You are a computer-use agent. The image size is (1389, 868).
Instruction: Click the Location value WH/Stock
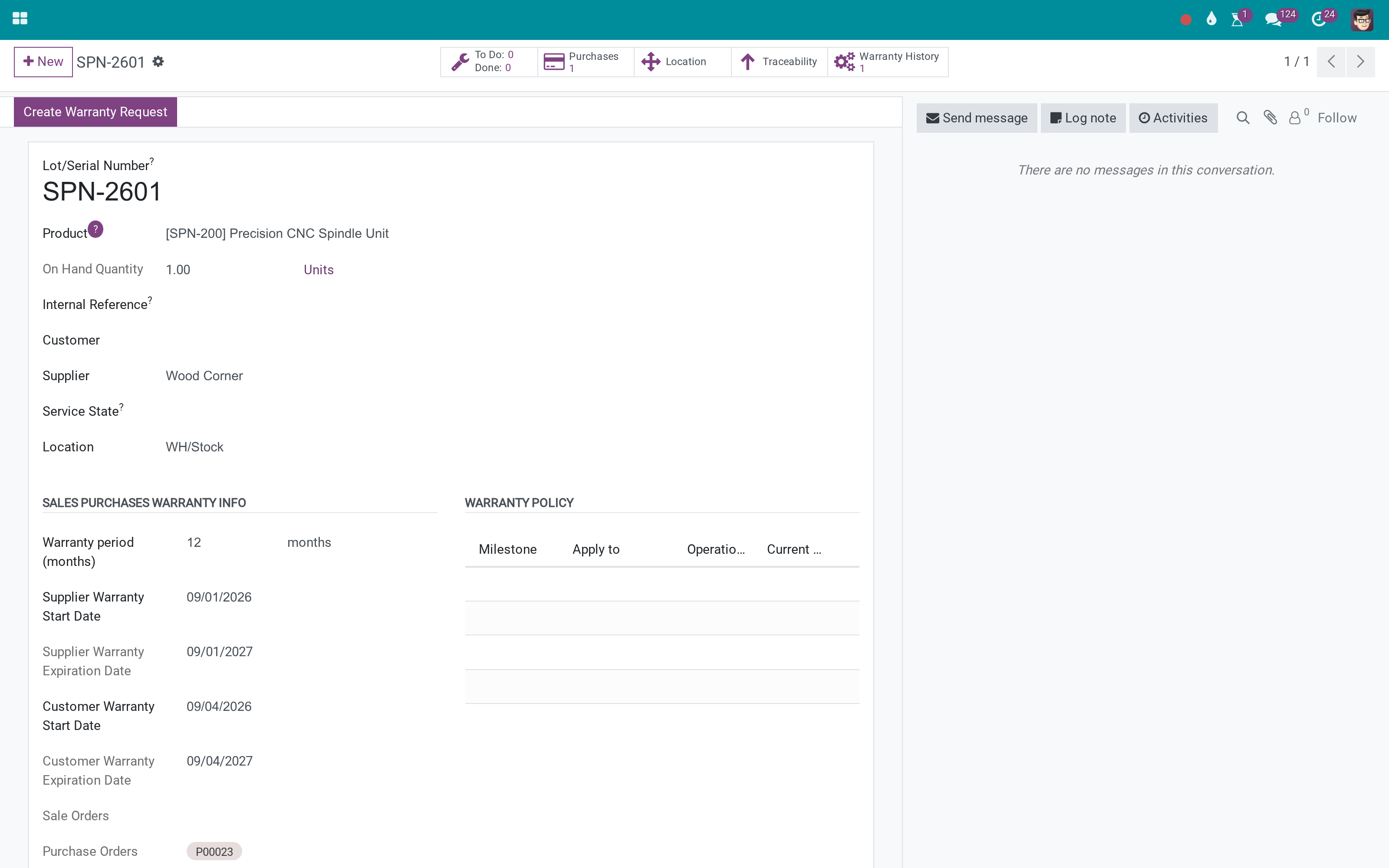click(x=194, y=447)
